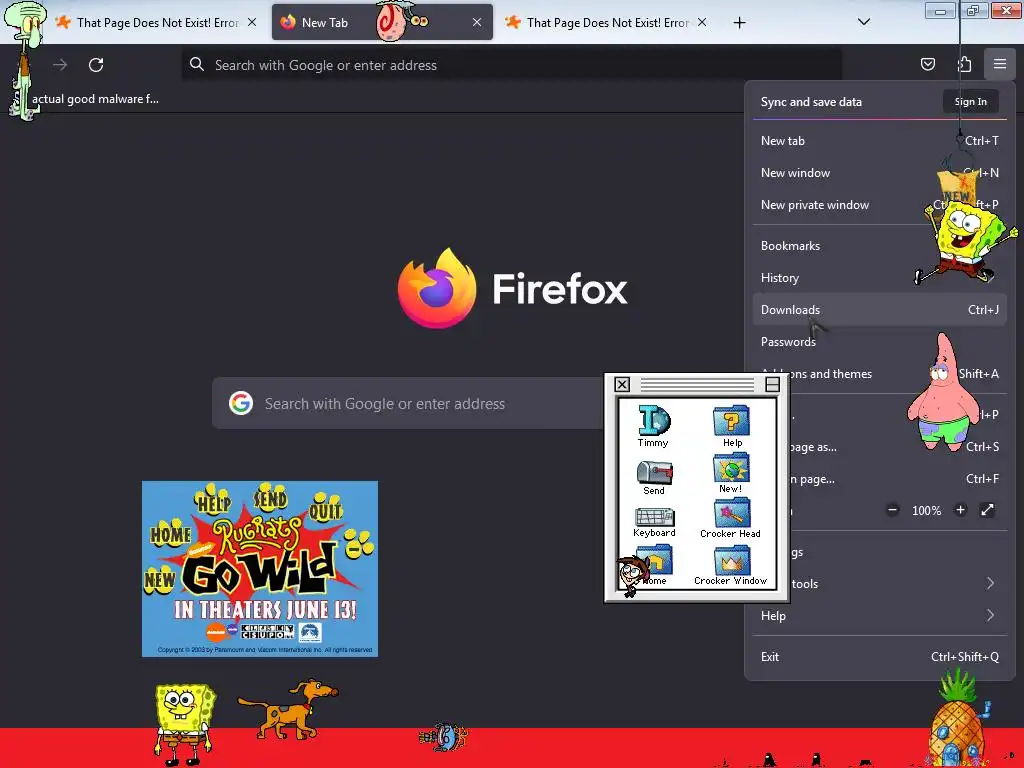The image size is (1024, 768).
Task: Reload the current page
Action: pyautogui.click(x=96, y=65)
